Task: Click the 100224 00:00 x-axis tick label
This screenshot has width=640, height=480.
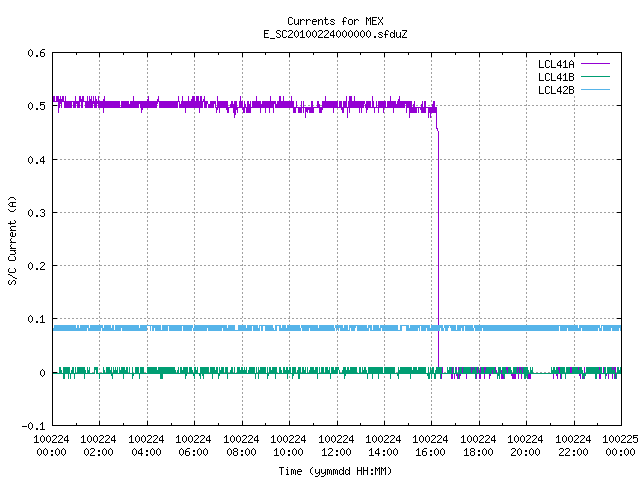Action: tap(51, 446)
